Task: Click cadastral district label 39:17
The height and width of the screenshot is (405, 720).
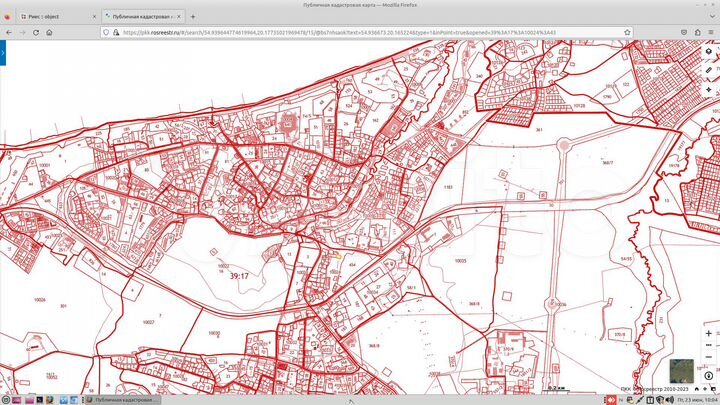Action: (x=240, y=275)
